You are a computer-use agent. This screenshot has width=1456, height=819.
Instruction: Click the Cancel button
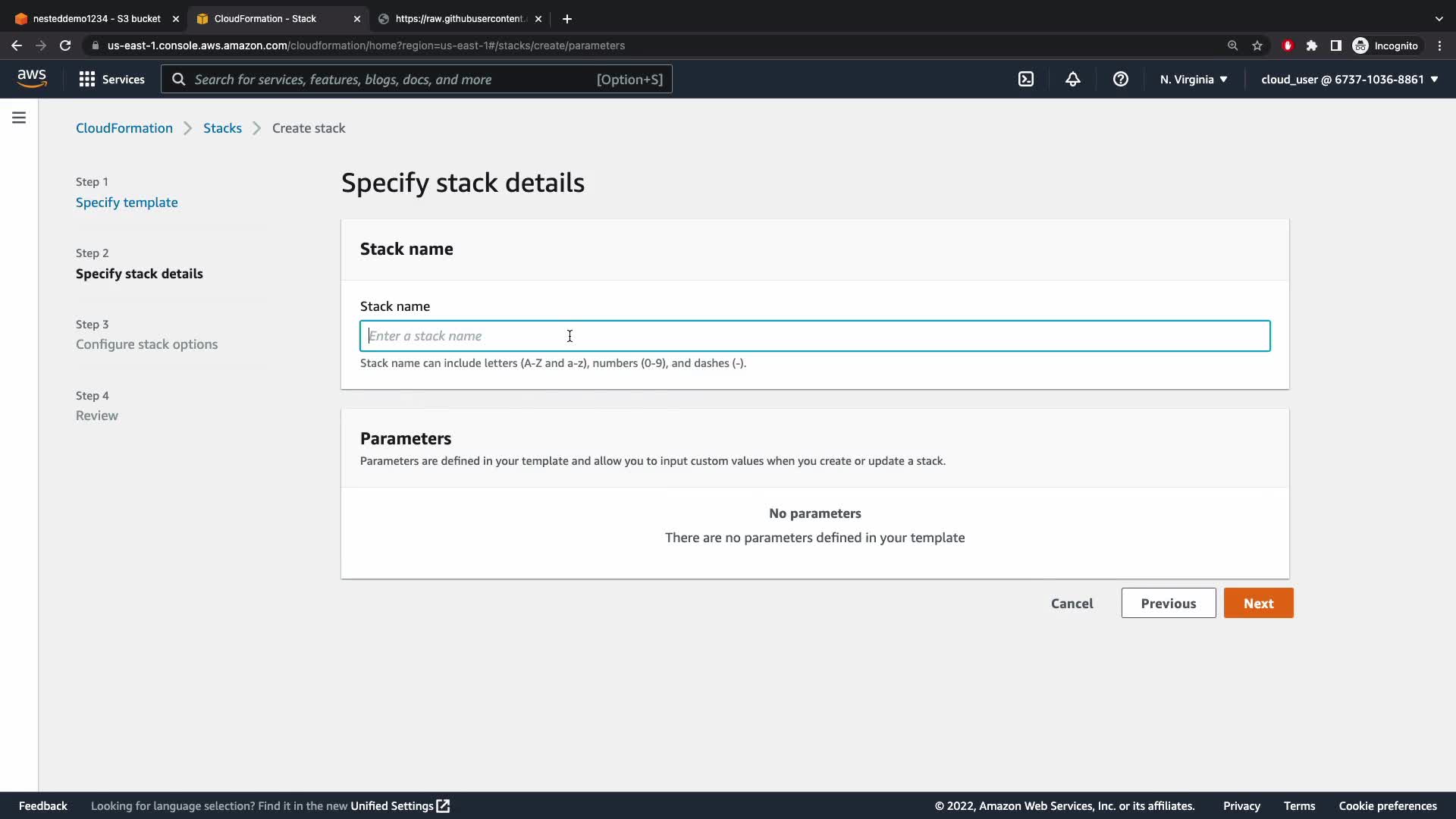[1072, 603]
